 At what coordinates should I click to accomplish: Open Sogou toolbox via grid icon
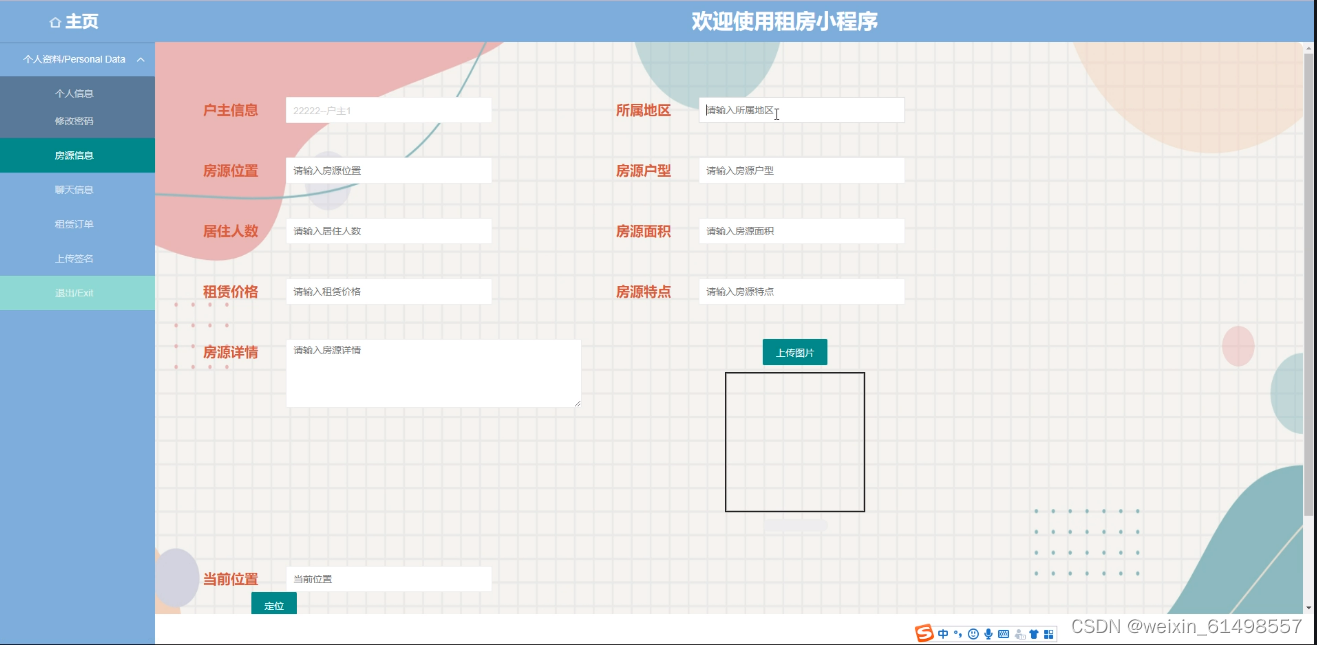point(1050,633)
